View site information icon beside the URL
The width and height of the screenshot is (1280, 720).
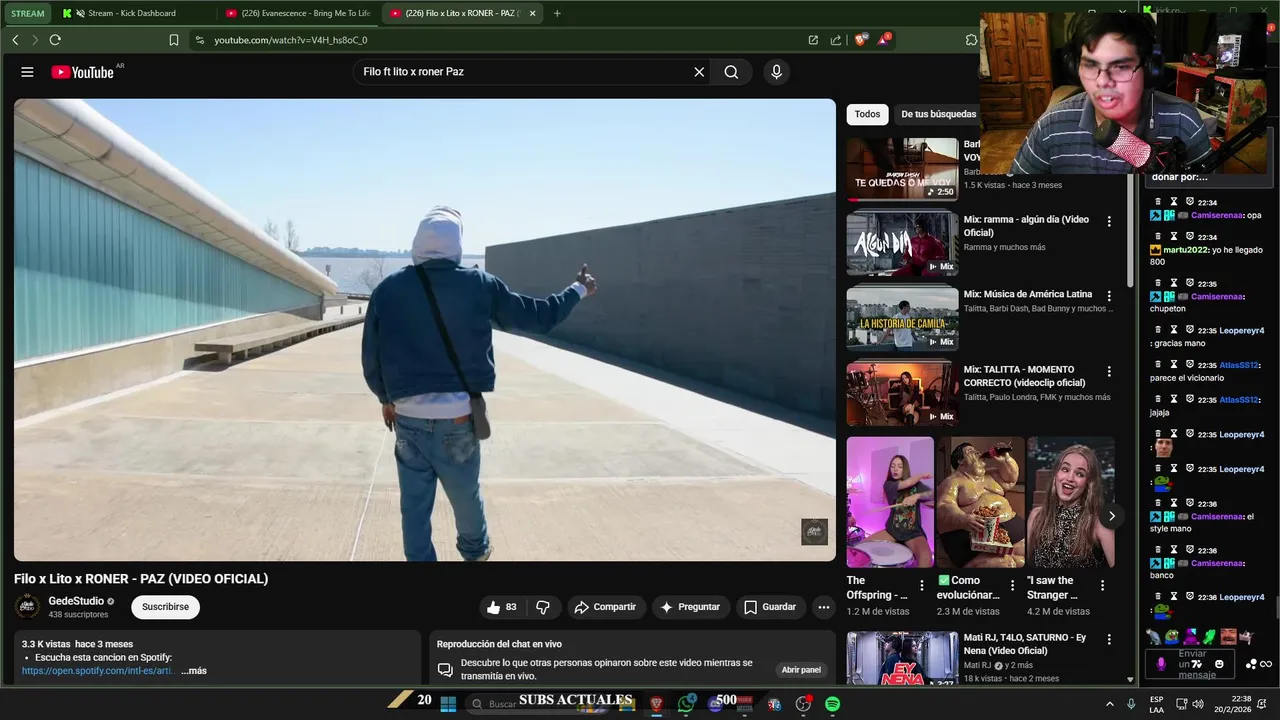(200, 40)
